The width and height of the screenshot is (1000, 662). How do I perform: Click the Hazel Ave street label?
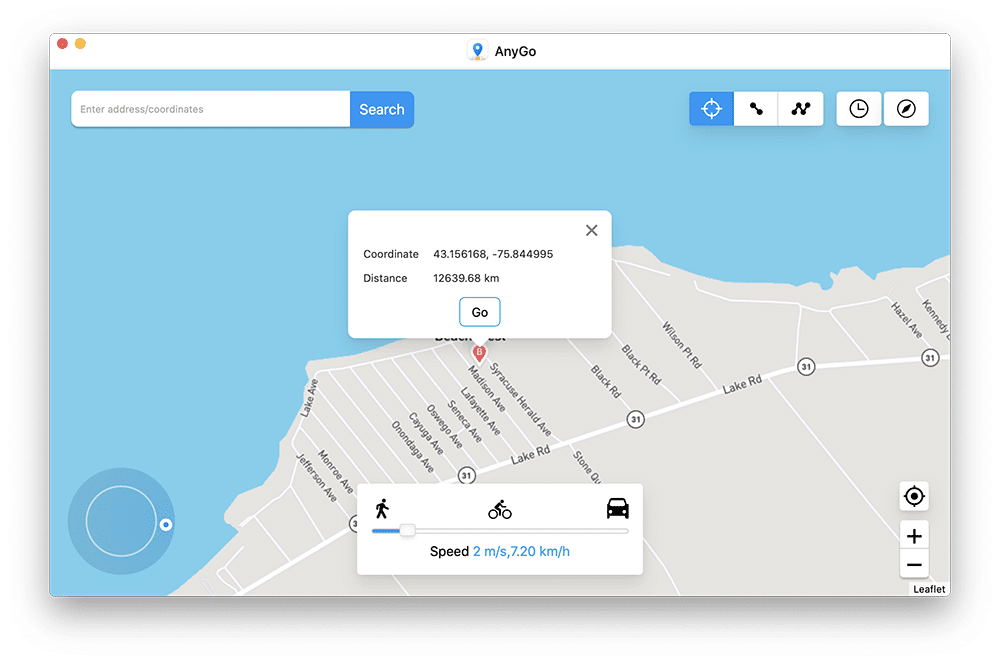tap(906, 320)
